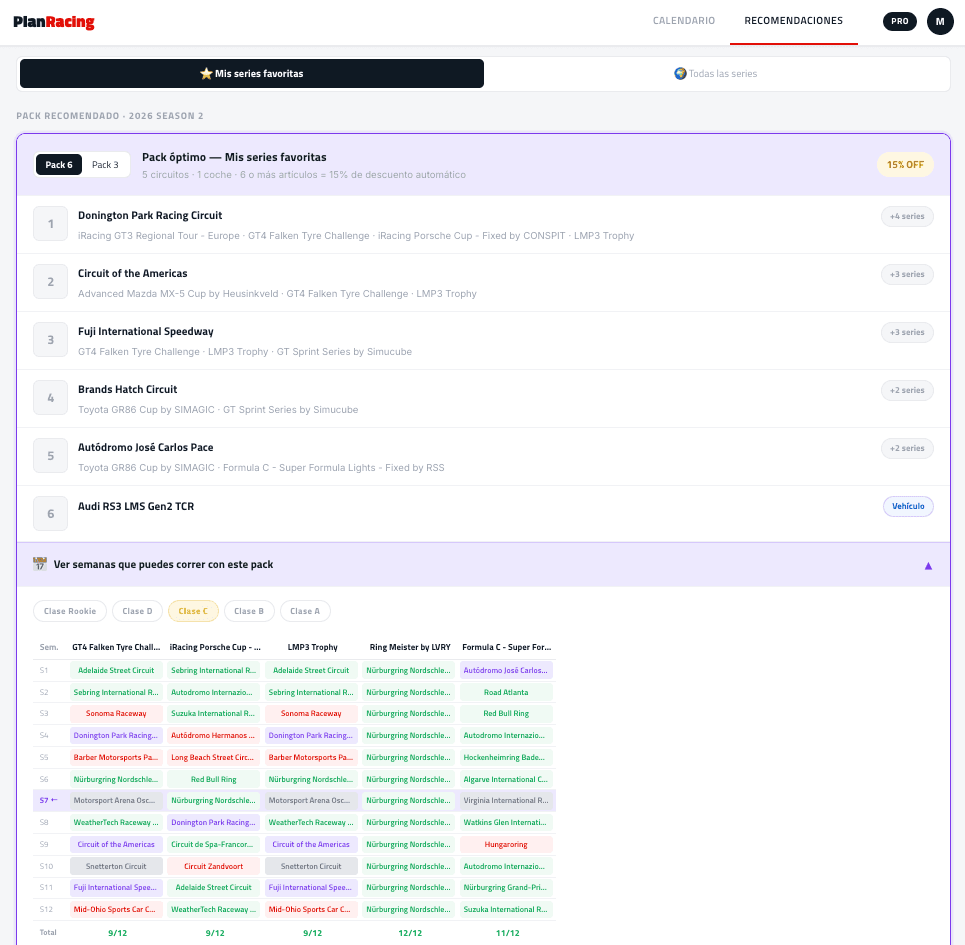
Task: Expand +3 series for Fuji International Speedway
Action: (907, 332)
